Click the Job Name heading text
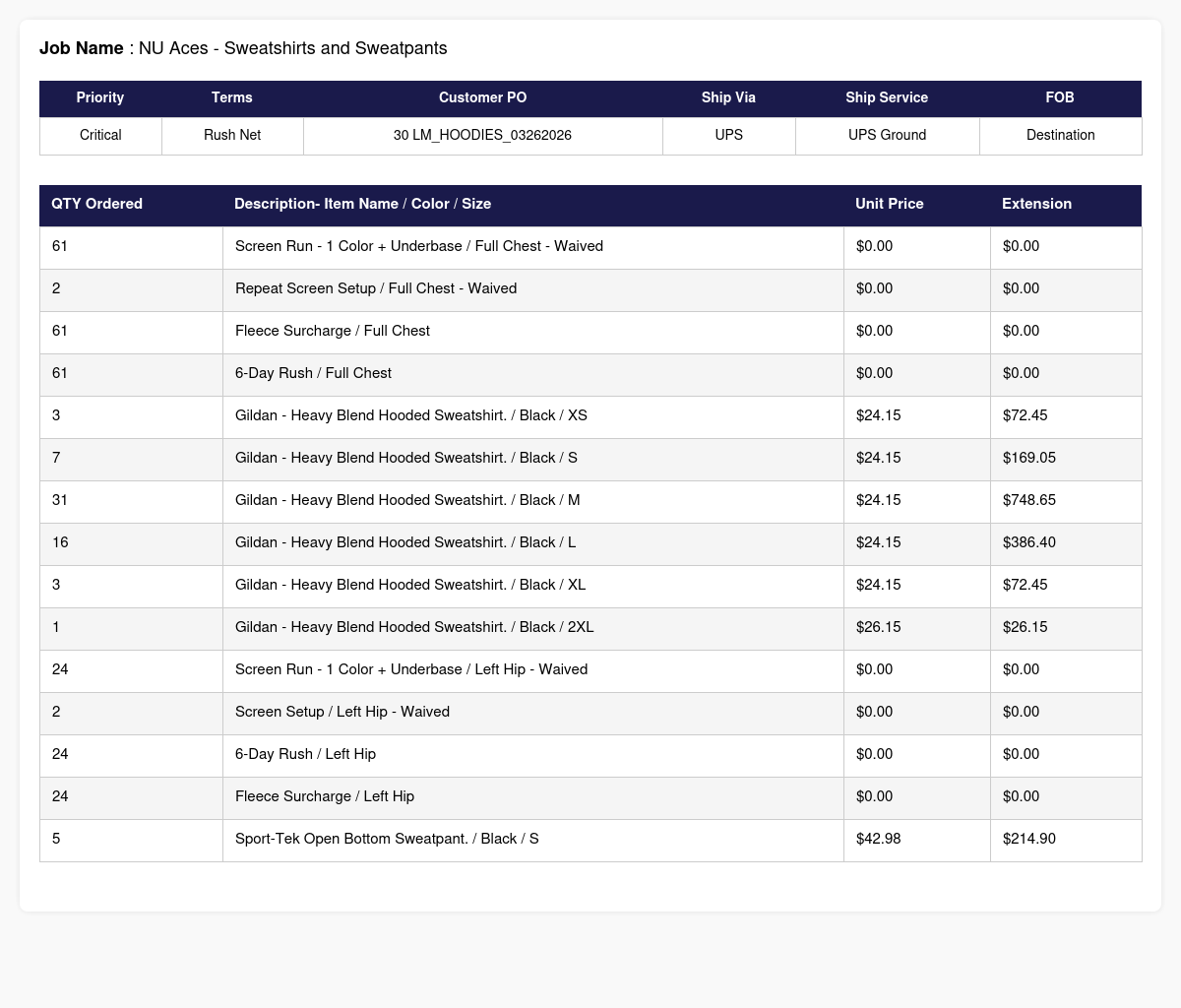This screenshot has width=1181, height=1008. (x=243, y=48)
